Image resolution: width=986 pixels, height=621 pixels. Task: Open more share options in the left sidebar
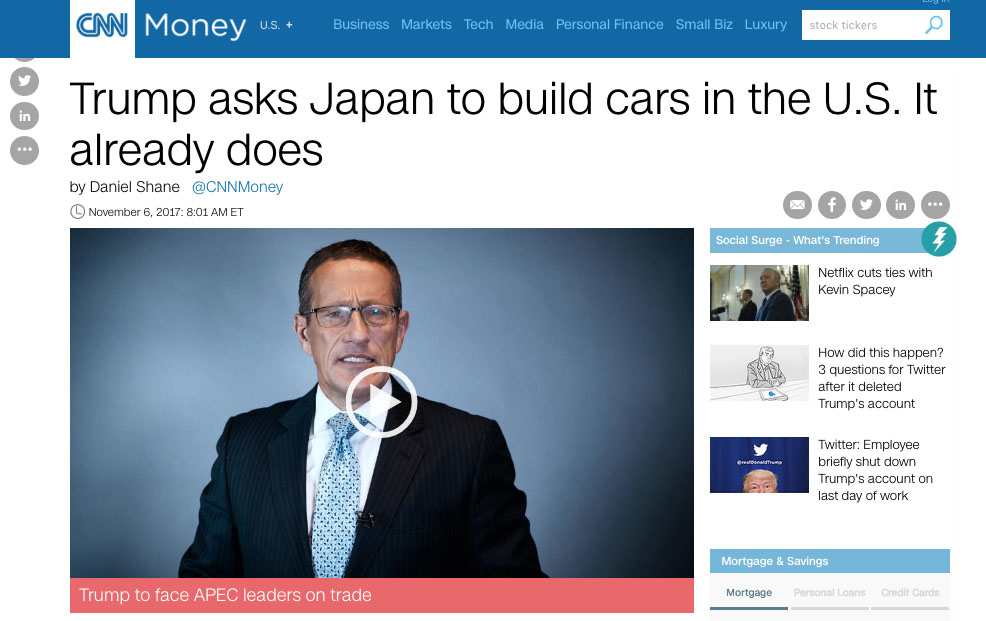(x=25, y=150)
